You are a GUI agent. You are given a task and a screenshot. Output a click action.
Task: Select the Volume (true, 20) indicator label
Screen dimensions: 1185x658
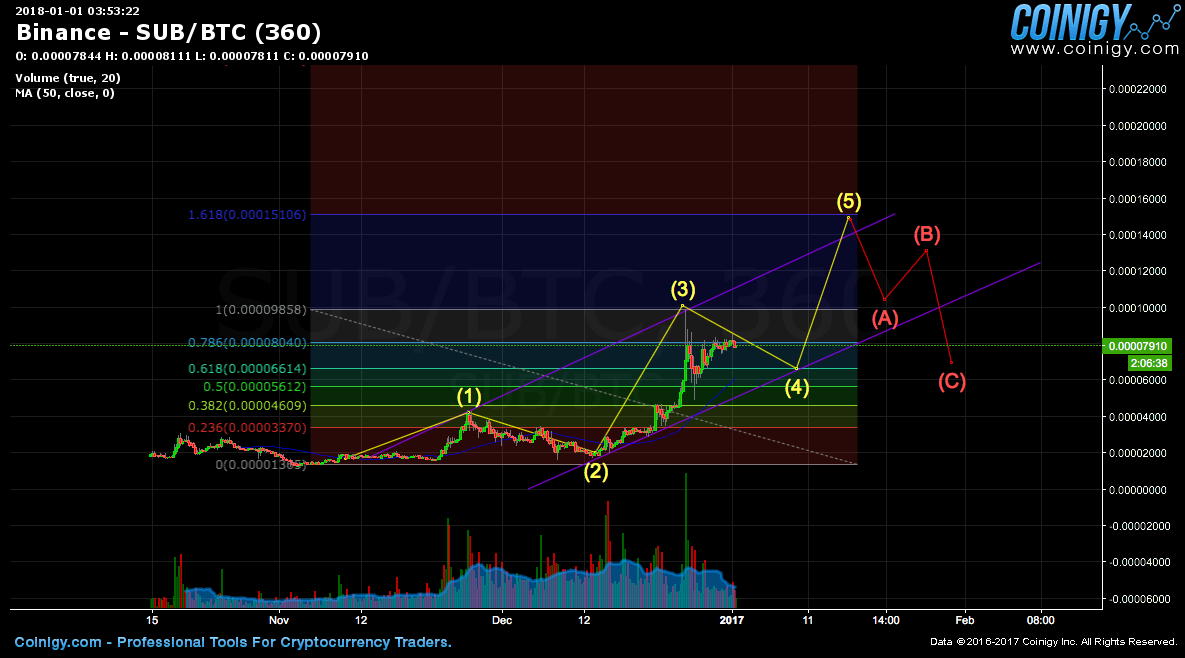(68, 78)
